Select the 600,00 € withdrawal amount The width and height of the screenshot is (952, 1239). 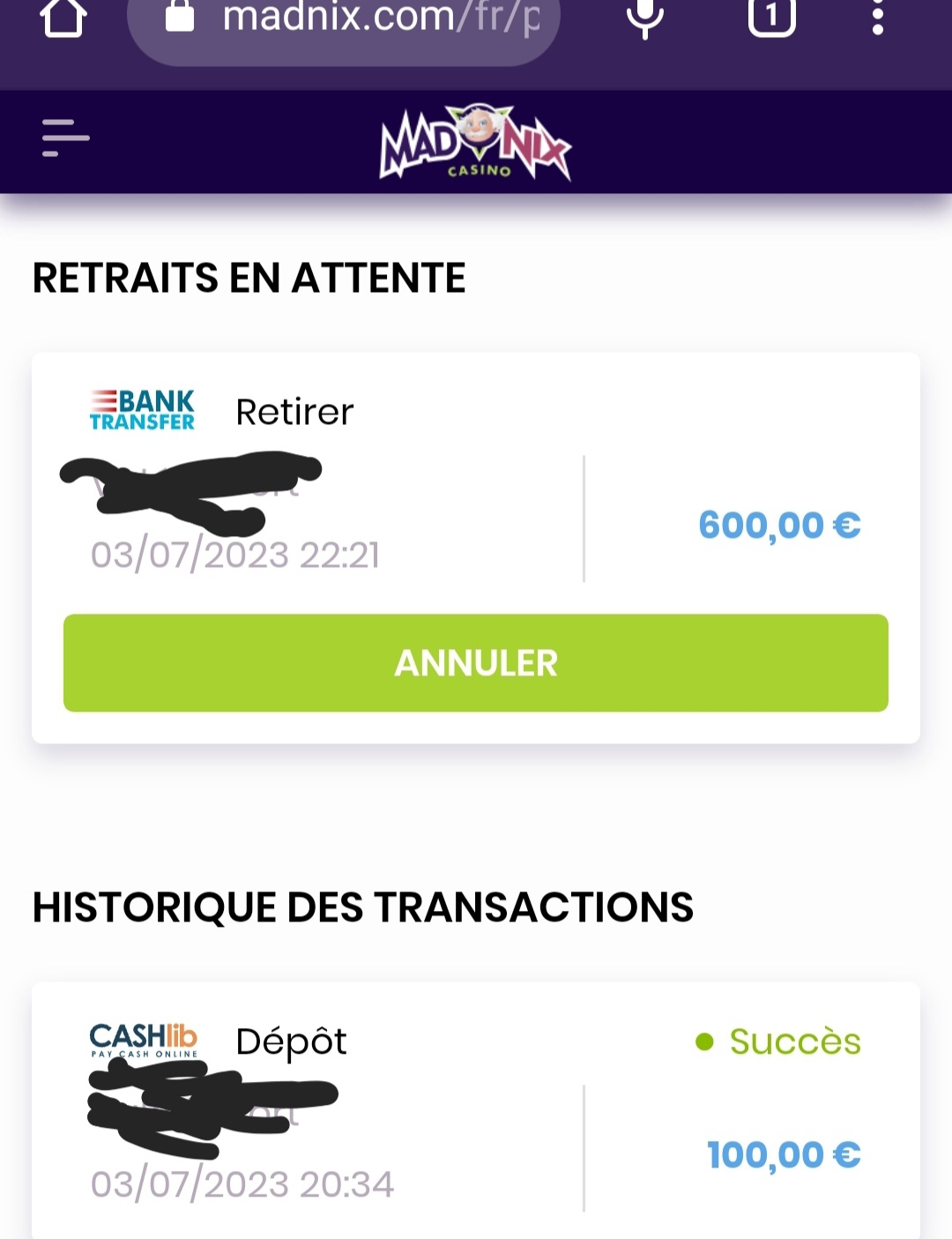tap(779, 526)
